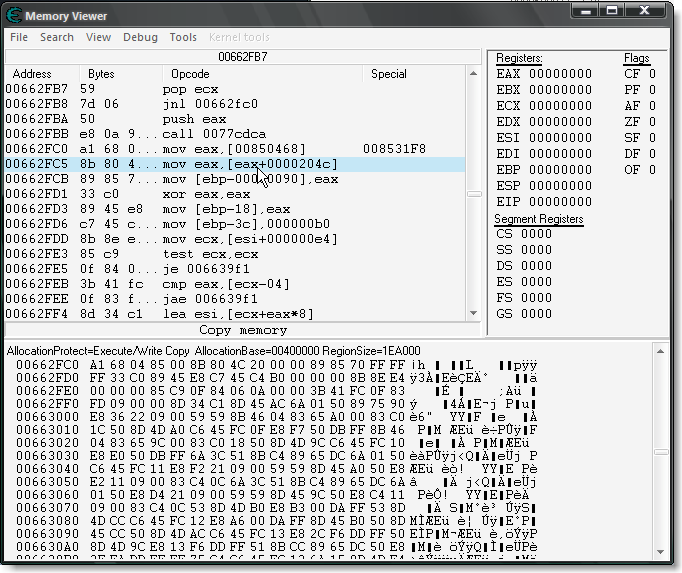Click the Opcode column header

tap(190, 74)
